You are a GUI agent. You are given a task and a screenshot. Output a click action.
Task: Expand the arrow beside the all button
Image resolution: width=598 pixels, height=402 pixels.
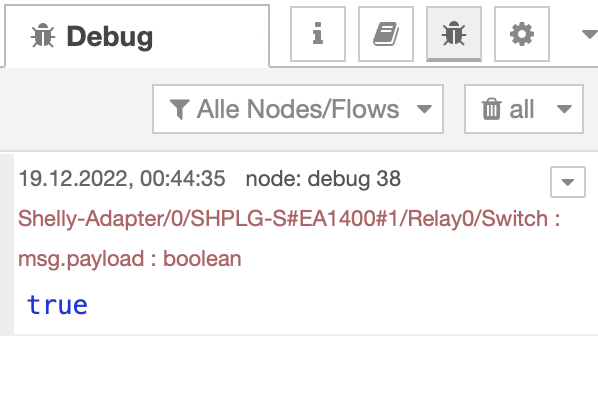click(564, 109)
